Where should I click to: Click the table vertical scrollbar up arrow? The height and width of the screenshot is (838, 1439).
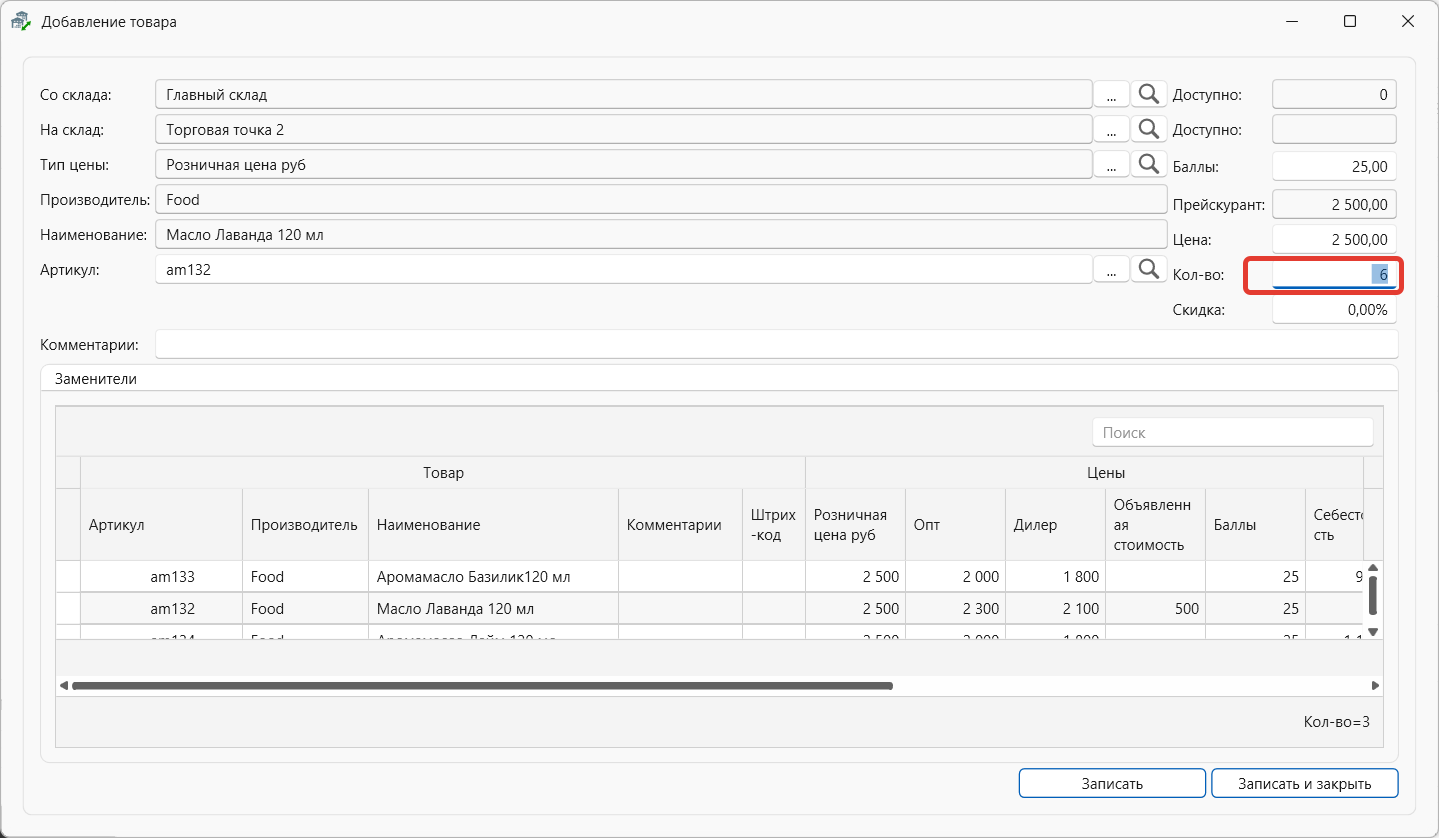click(x=1373, y=568)
